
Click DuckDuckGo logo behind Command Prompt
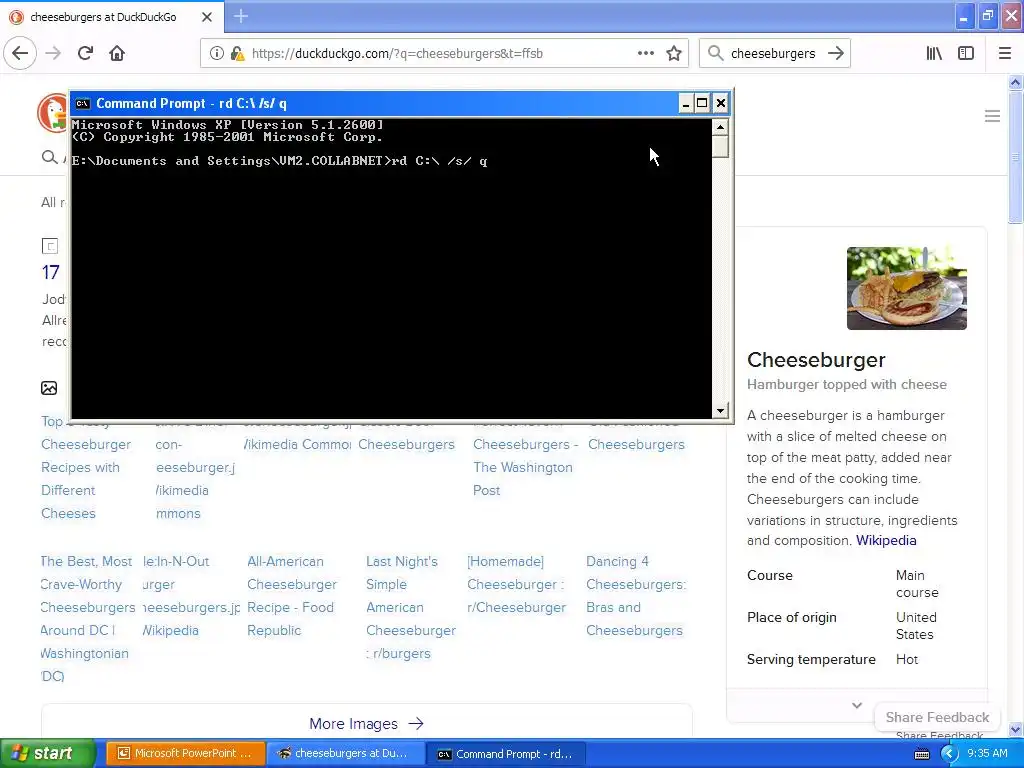52,112
